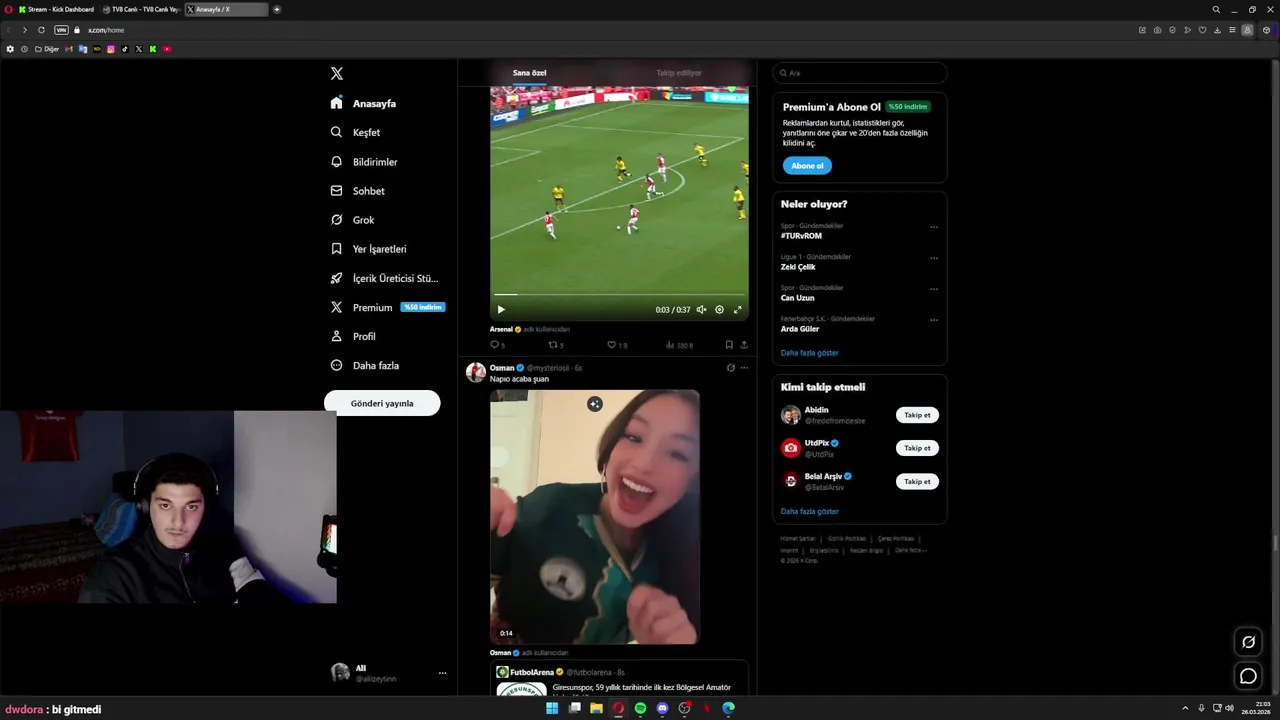View Arsenal post analytics
Screen dimensions: 1280x720
(679, 345)
